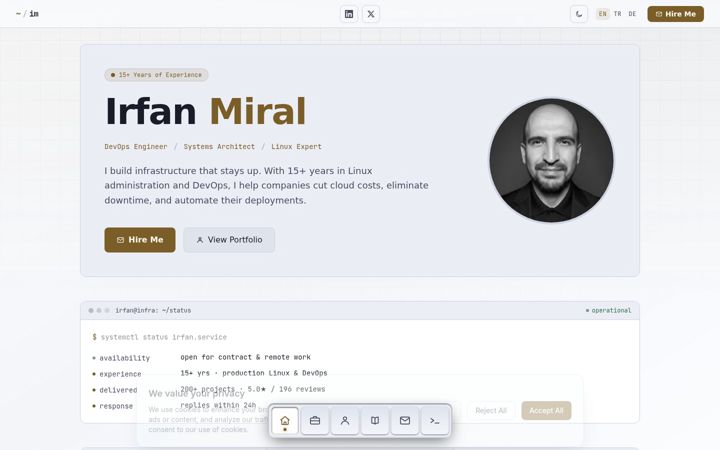Open the LinkedIn profile icon
This screenshot has width=720, height=450.
click(349, 14)
